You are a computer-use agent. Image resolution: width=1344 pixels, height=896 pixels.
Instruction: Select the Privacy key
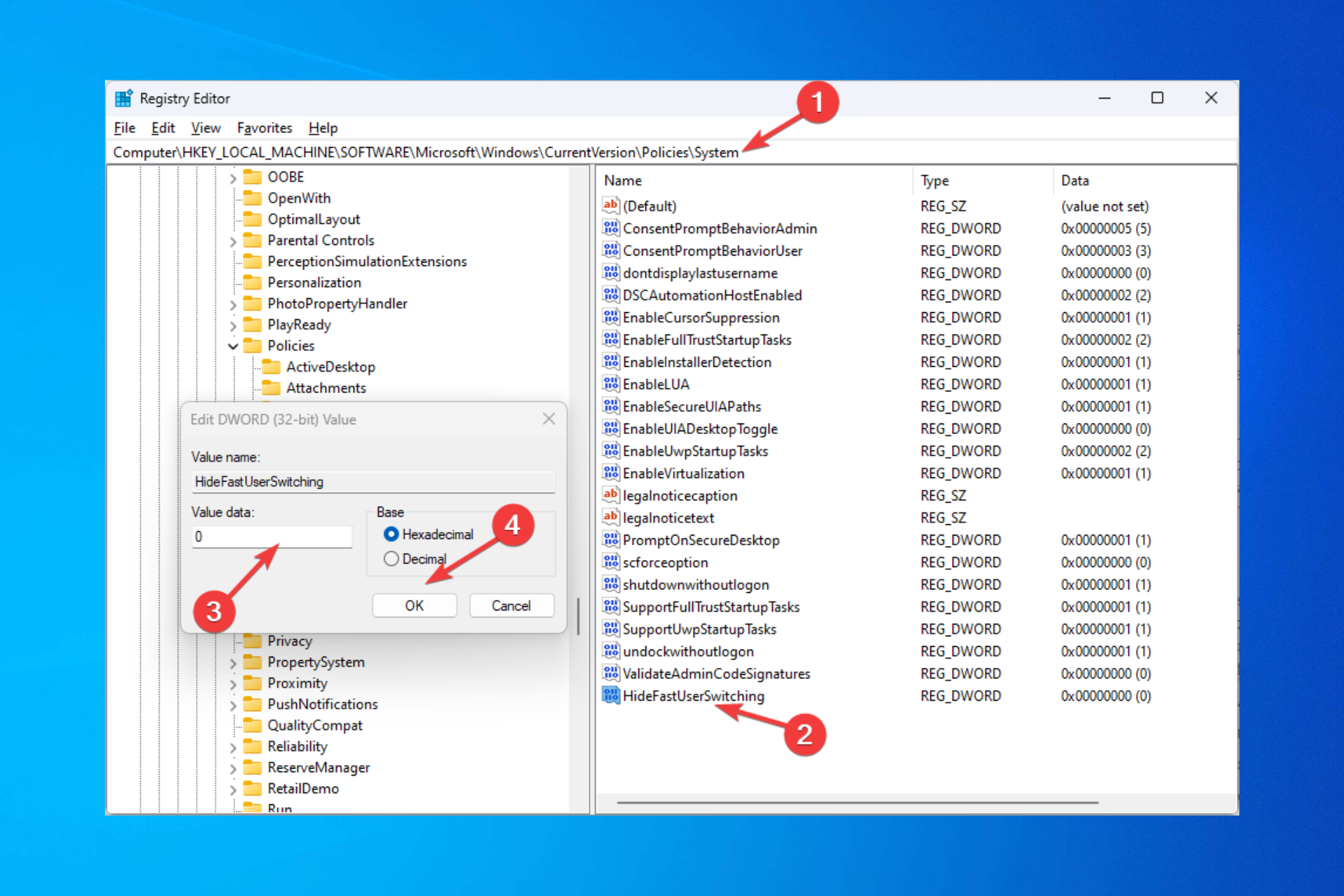pos(290,640)
